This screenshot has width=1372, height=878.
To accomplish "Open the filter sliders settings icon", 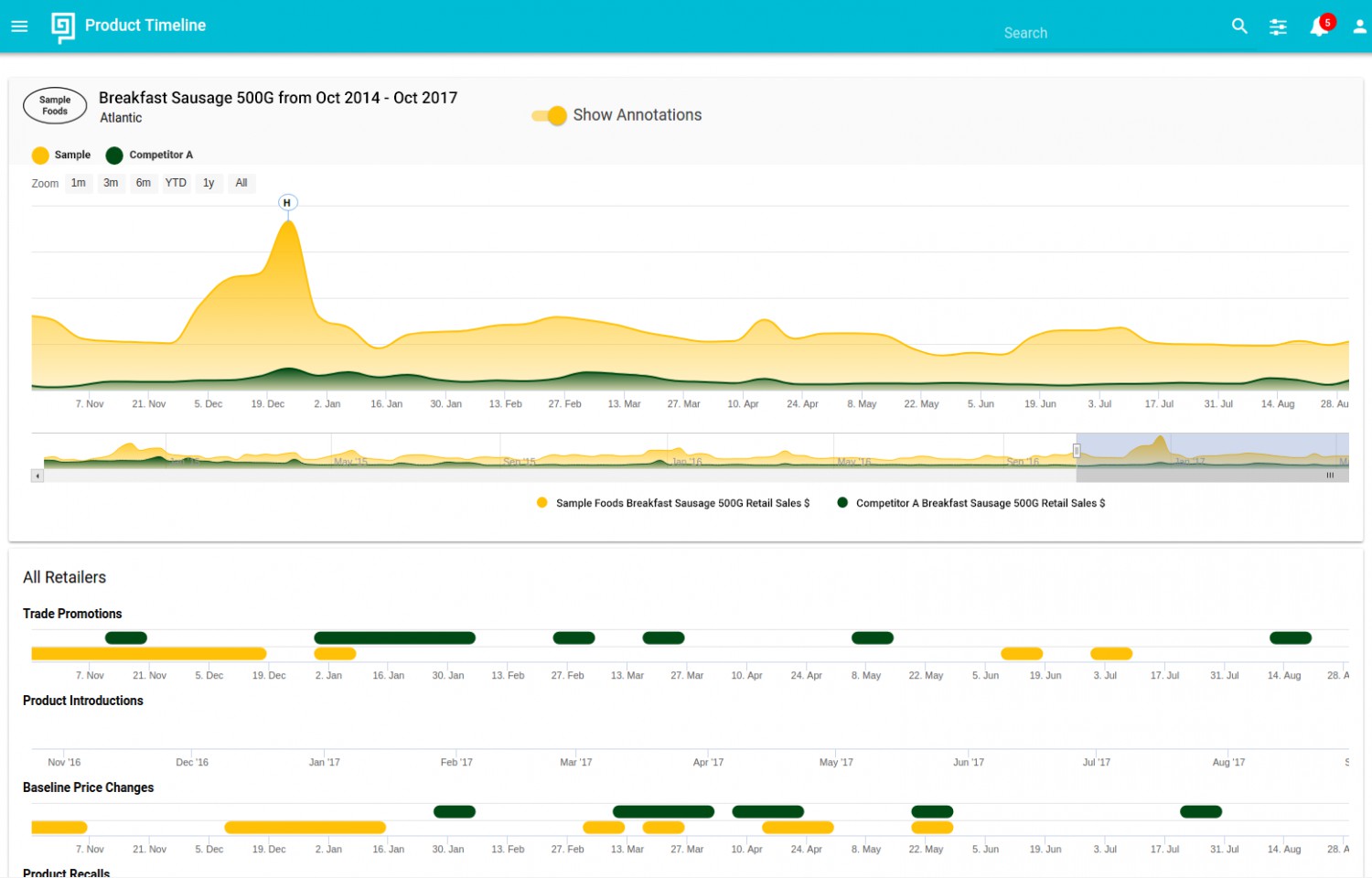I will click(x=1278, y=27).
